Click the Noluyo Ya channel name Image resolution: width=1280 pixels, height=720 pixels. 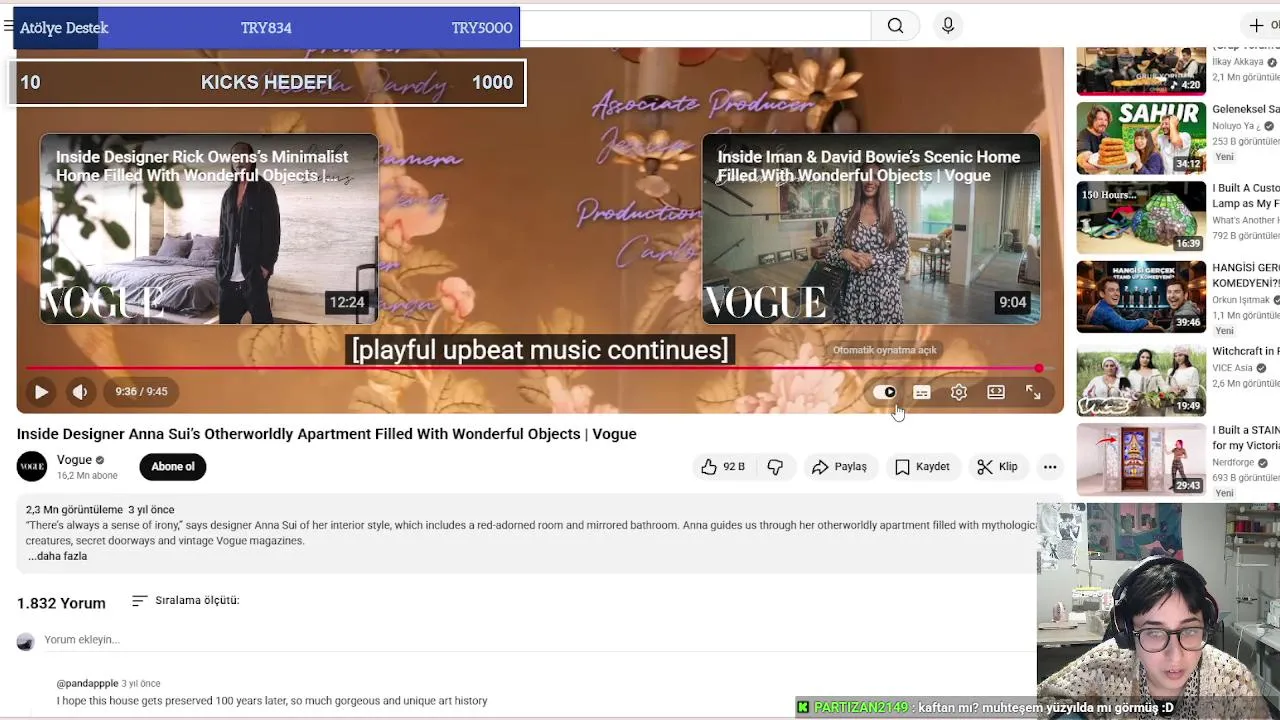(x=1236, y=126)
